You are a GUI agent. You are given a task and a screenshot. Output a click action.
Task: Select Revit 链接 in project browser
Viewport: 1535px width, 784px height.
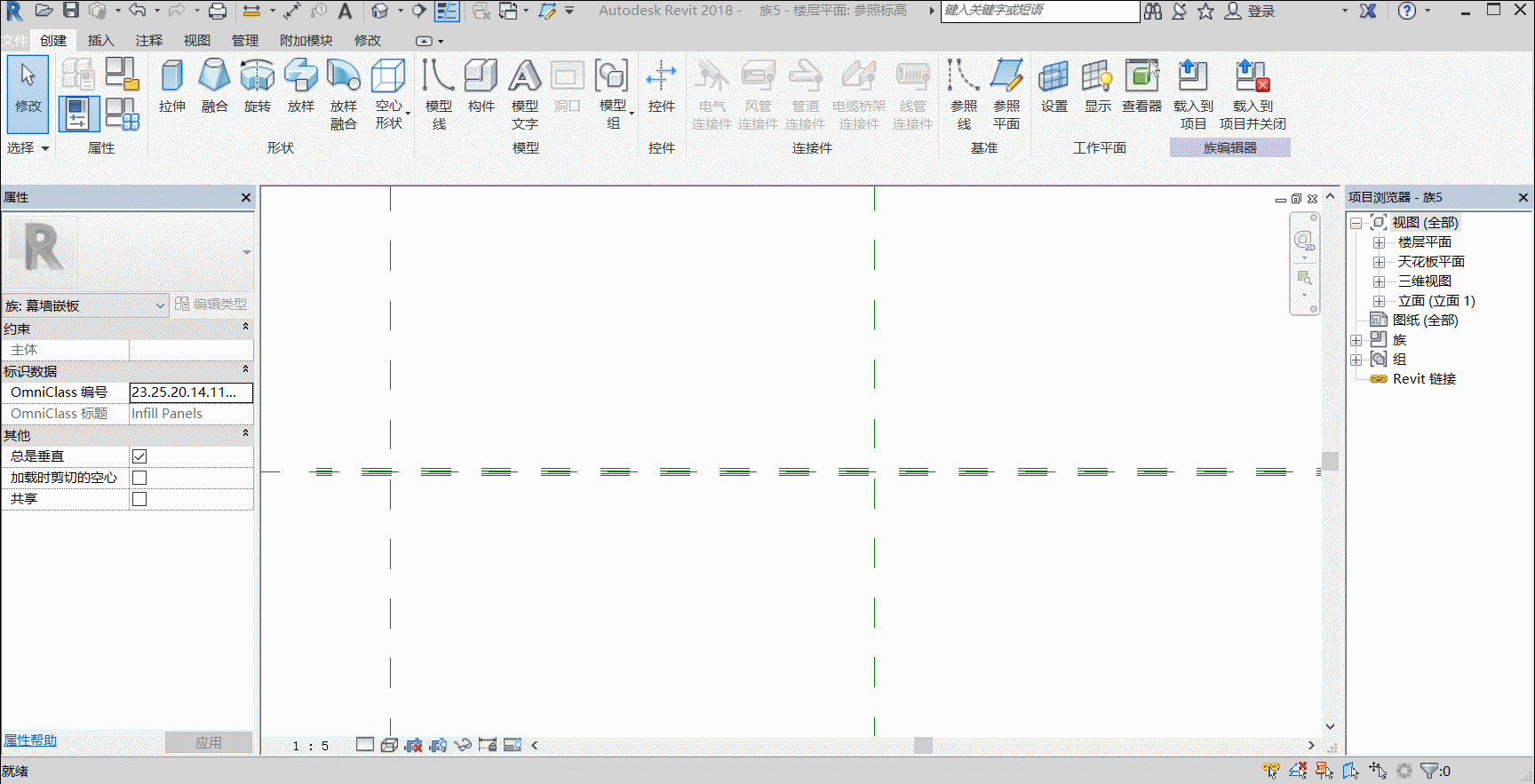pyautogui.click(x=1424, y=379)
